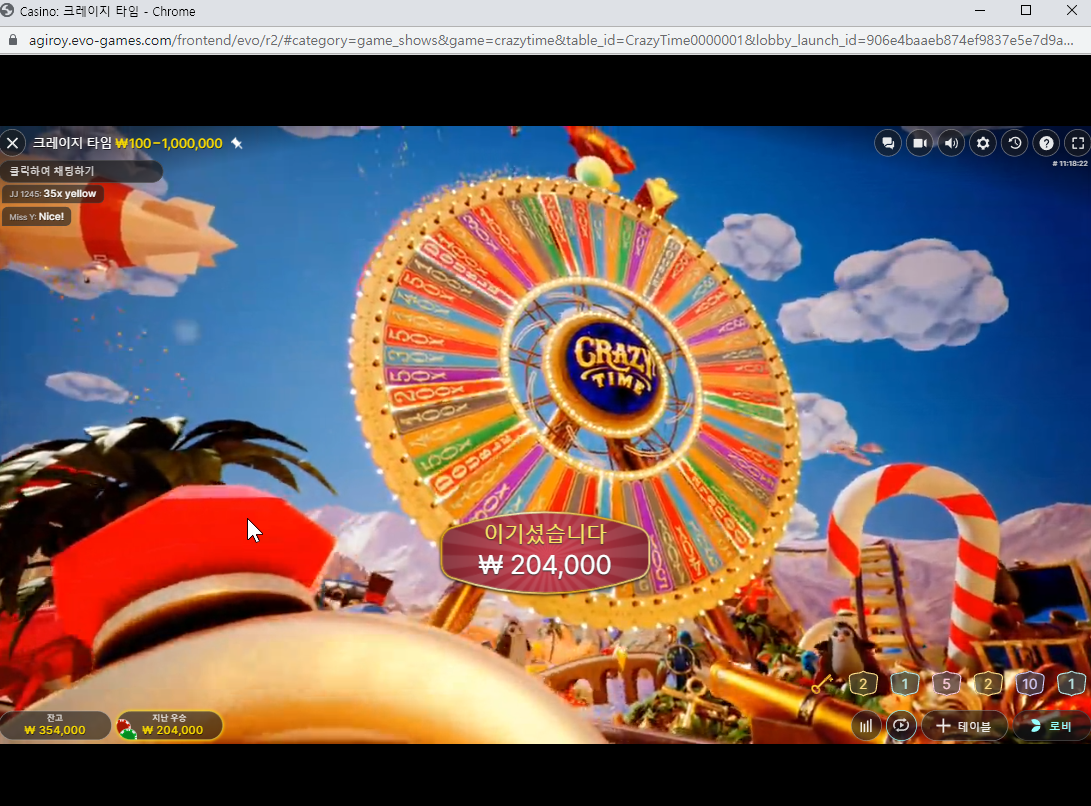Open the game history clock icon
Viewport: 1091px width, 806px height.
point(1014,143)
